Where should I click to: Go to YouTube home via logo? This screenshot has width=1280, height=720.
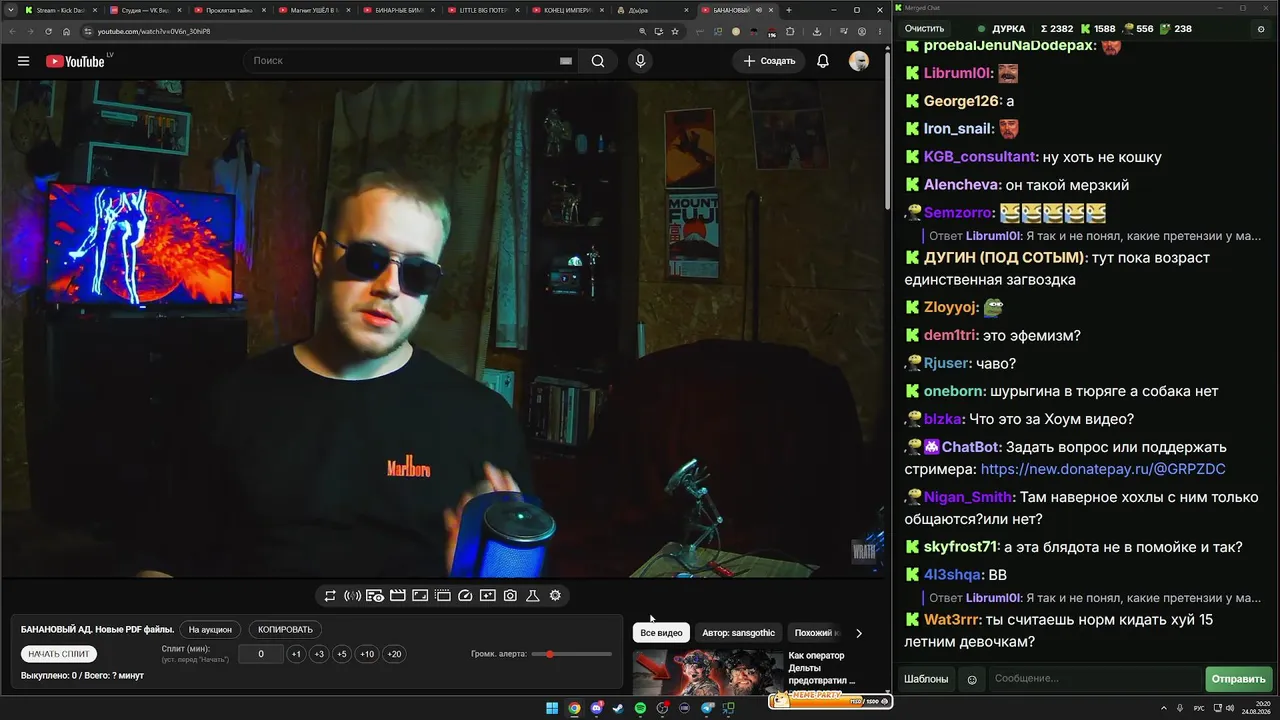(x=75, y=61)
